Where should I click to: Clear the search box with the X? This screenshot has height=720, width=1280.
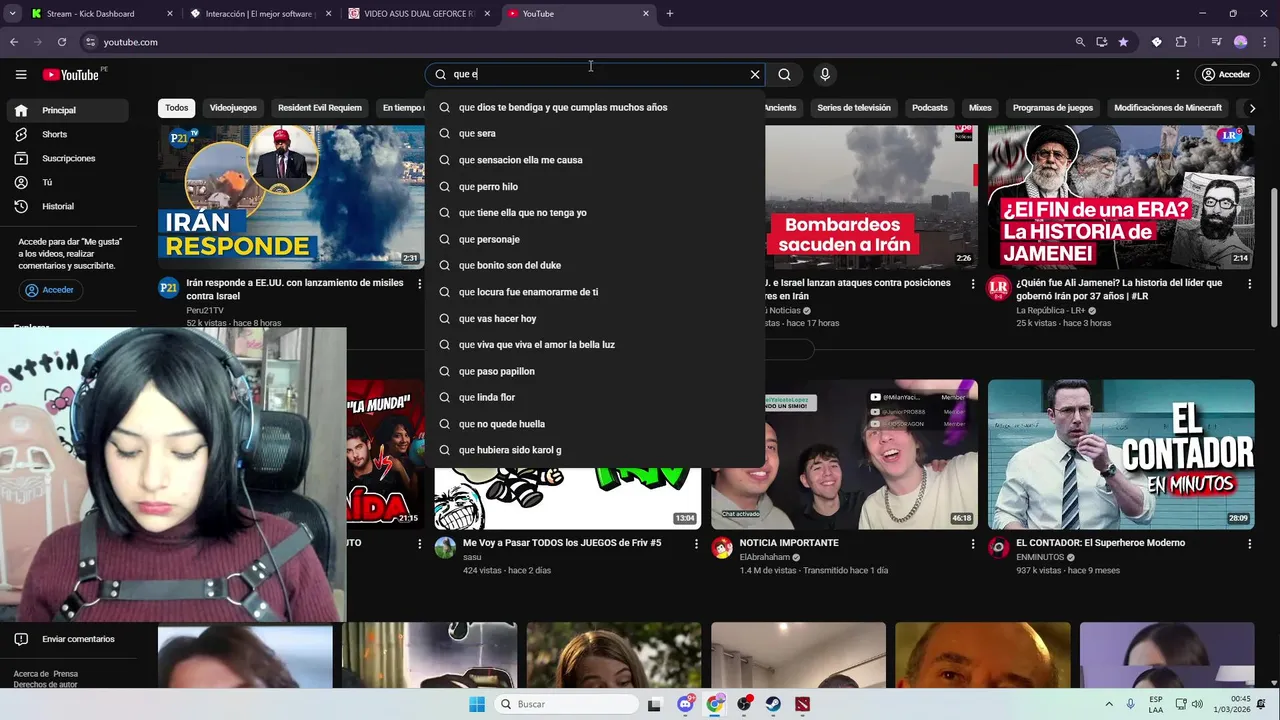[x=755, y=74]
